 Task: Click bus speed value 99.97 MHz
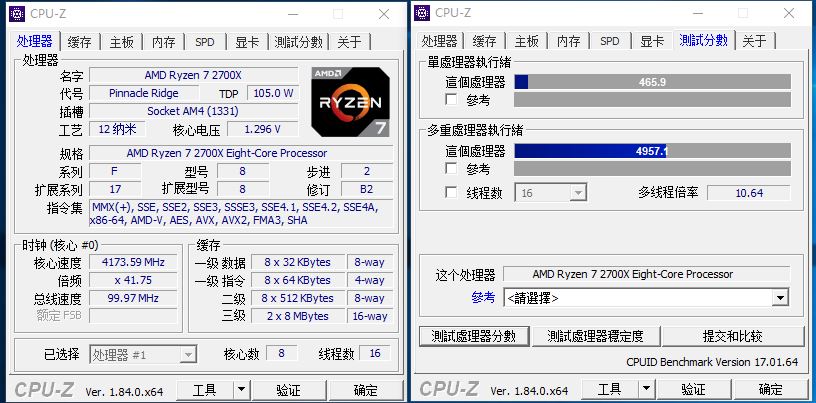133,298
